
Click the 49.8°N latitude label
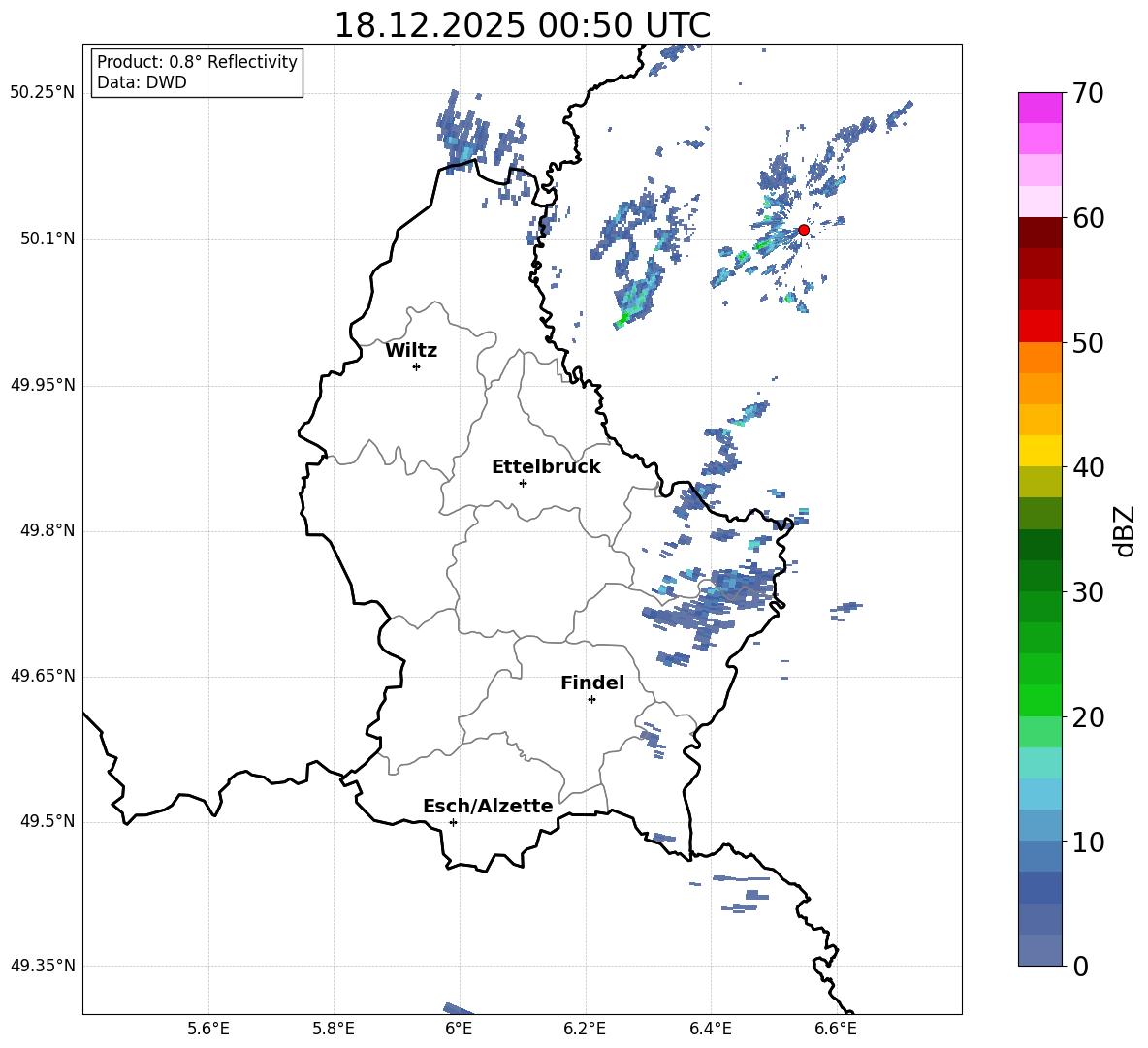pos(48,530)
